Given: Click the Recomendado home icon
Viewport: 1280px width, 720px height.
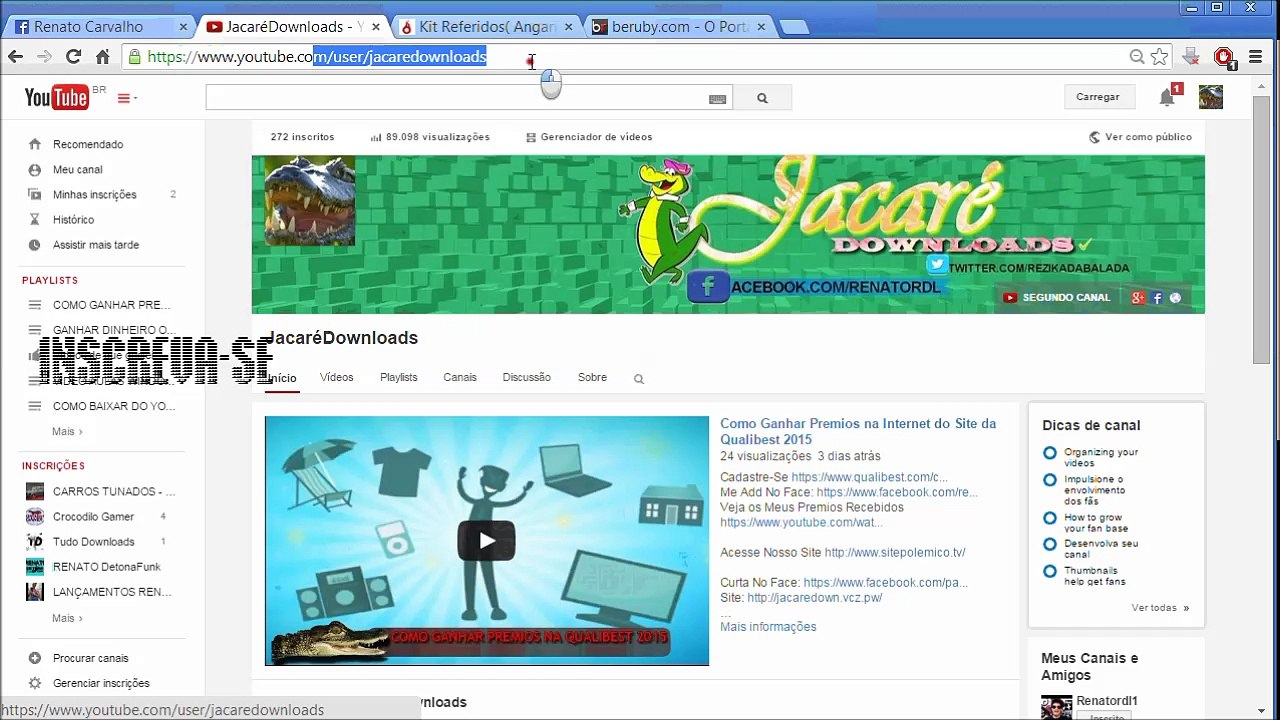Looking at the screenshot, I should [35, 144].
